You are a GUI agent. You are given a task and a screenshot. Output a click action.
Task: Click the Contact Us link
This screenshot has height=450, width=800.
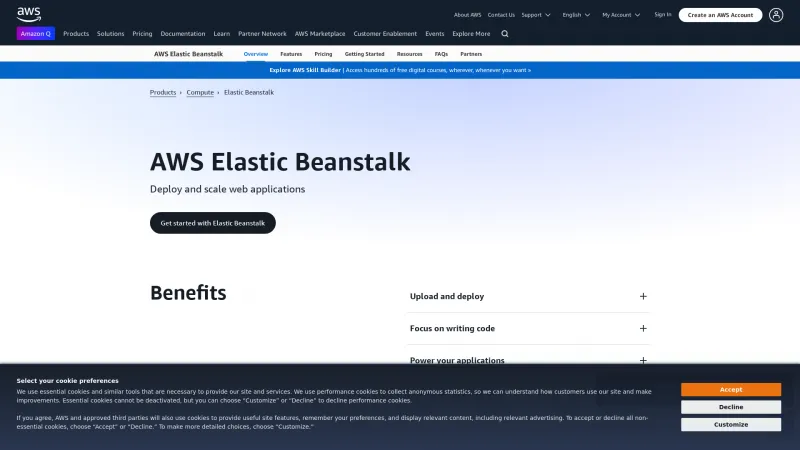[x=501, y=15]
